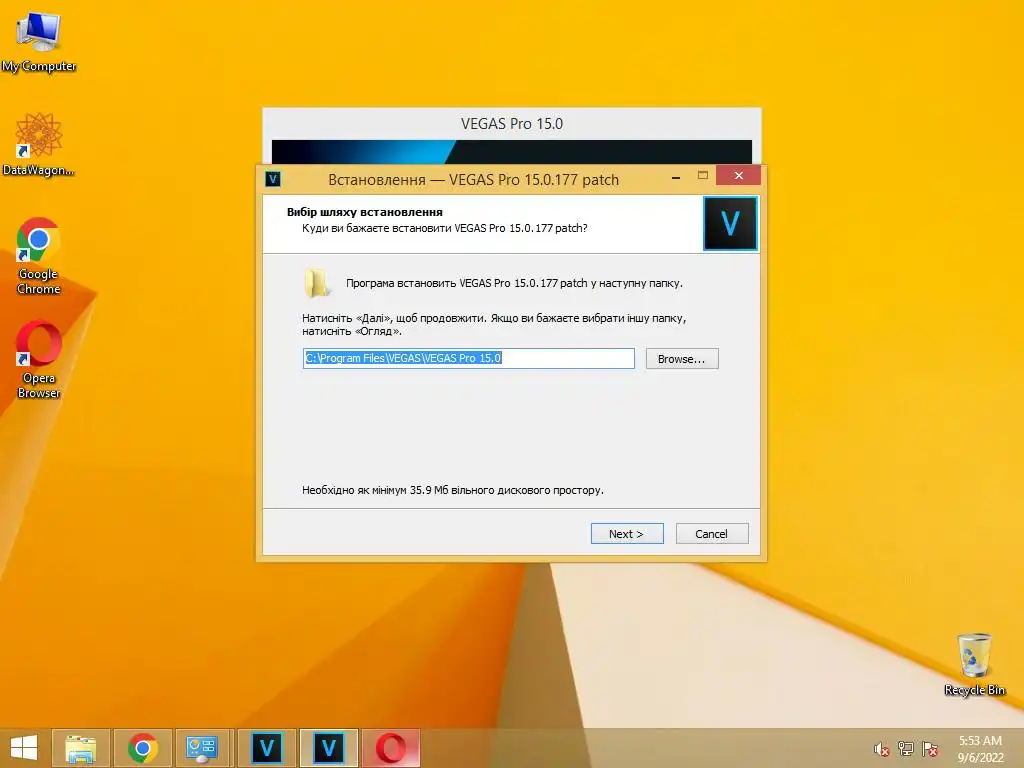The image size is (1024, 768).
Task: Cancel the VEGAS Pro patch installation
Action: tap(712, 534)
